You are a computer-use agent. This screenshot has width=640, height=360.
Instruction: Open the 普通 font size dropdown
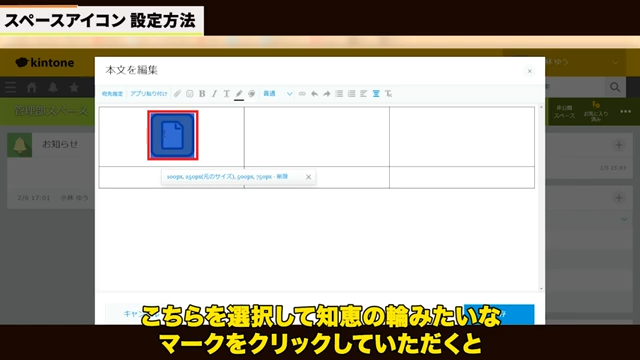[x=278, y=94]
